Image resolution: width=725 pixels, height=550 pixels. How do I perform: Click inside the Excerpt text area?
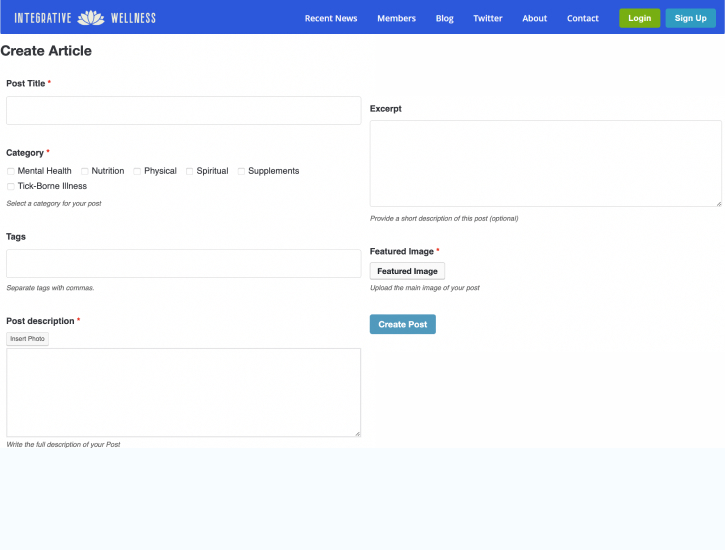click(546, 164)
